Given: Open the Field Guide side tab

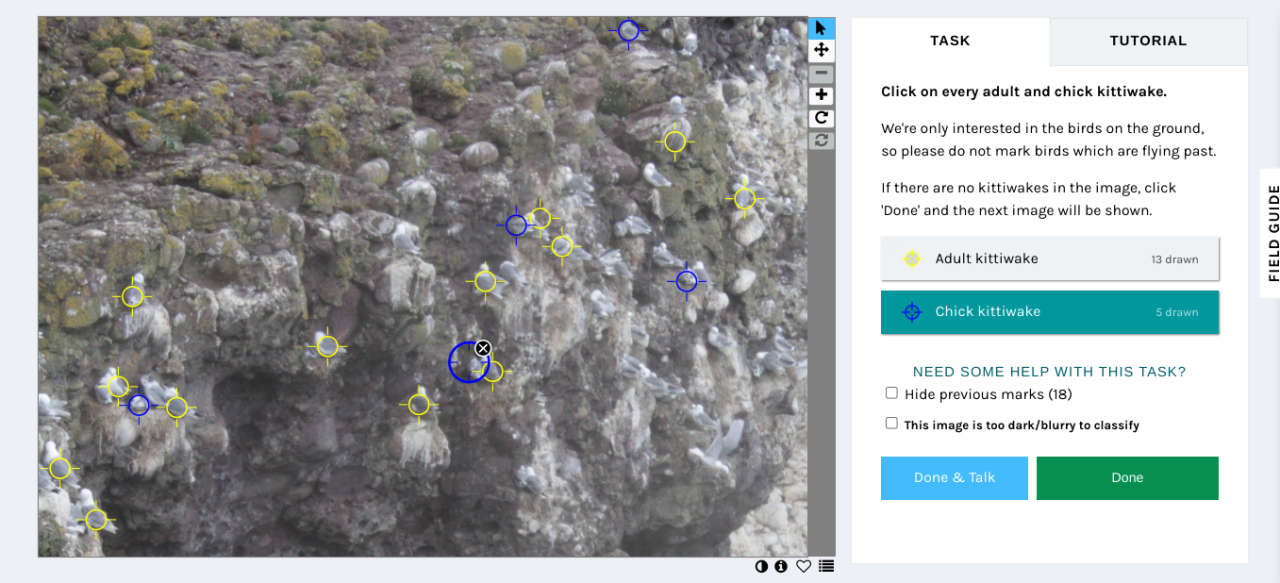Looking at the screenshot, I should click(x=1272, y=233).
